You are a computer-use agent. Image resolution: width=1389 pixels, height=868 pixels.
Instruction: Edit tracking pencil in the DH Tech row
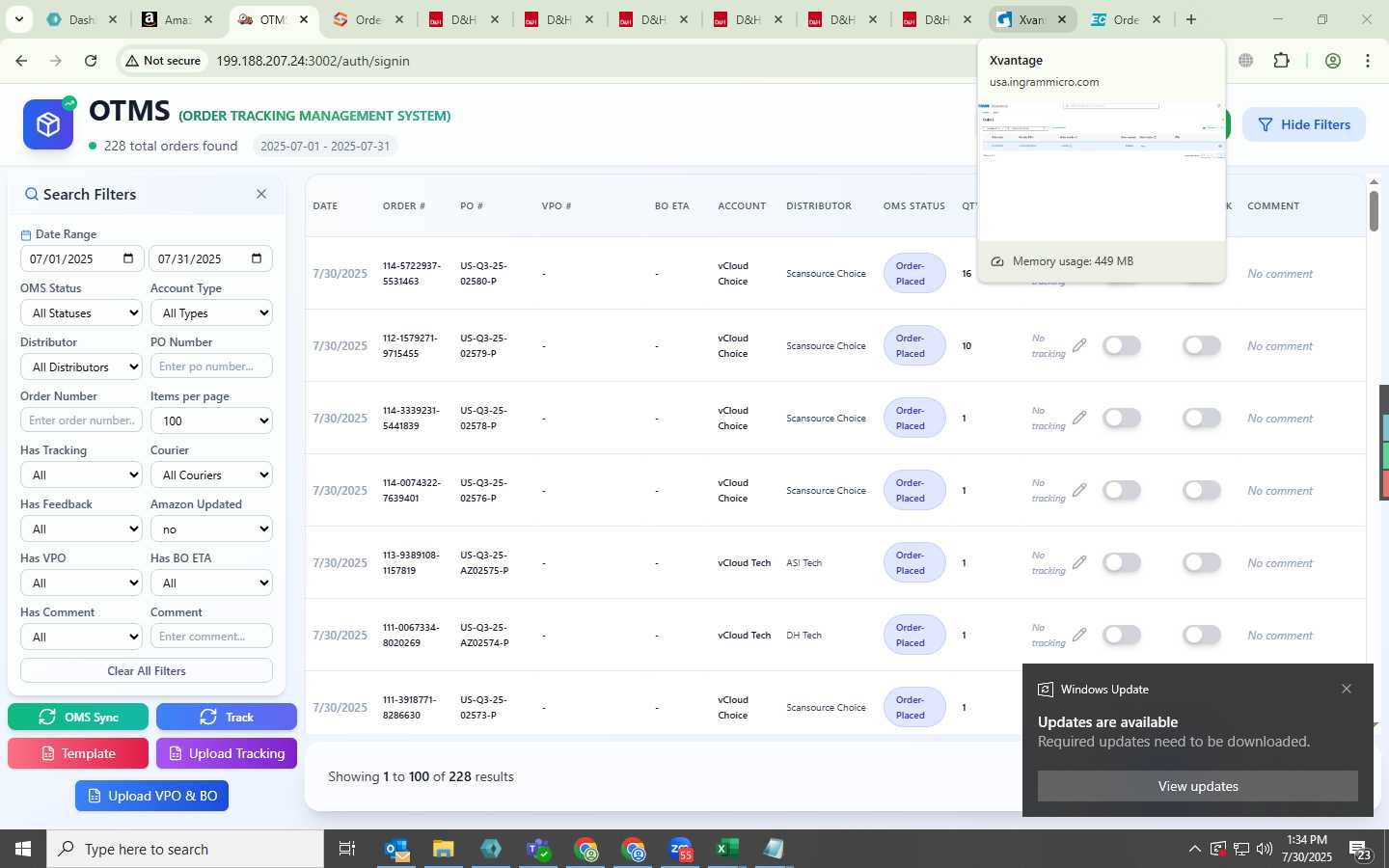(x=1079, y=635)
